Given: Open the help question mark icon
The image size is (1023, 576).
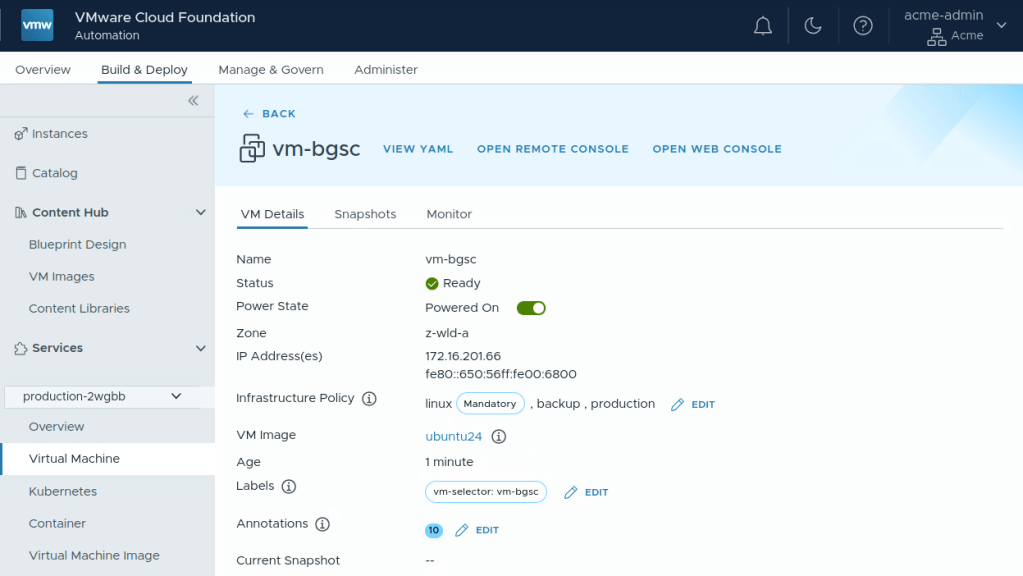Looking at the screenshot, I should click(863, 26).
